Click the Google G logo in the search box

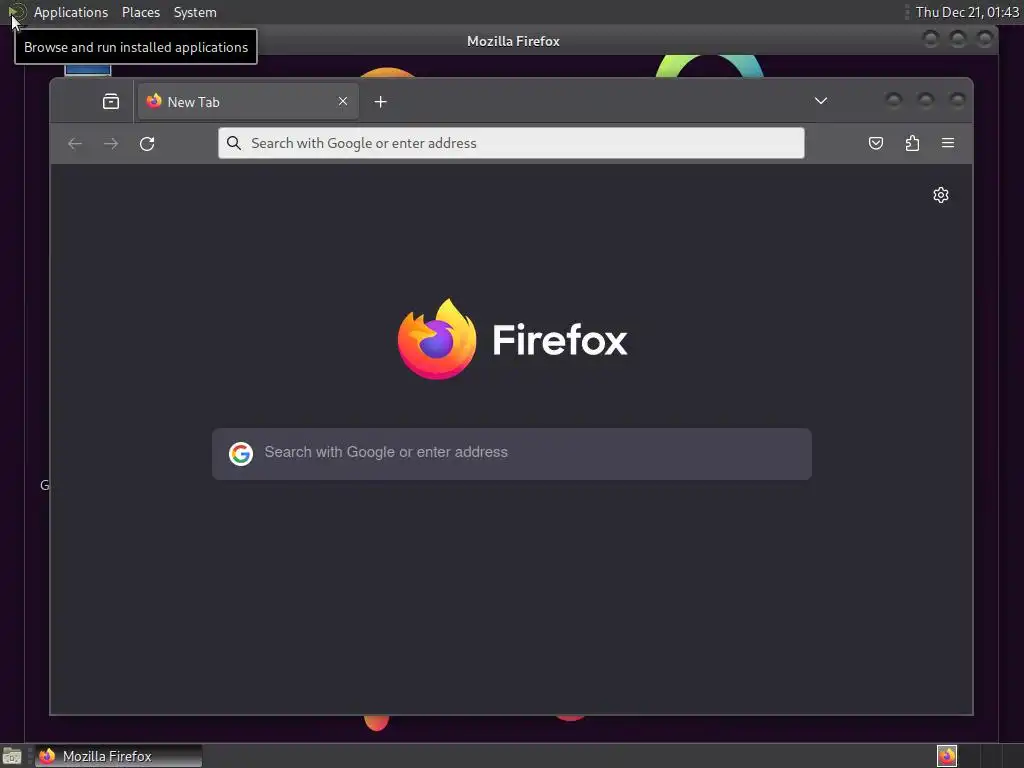pos(241,453)
